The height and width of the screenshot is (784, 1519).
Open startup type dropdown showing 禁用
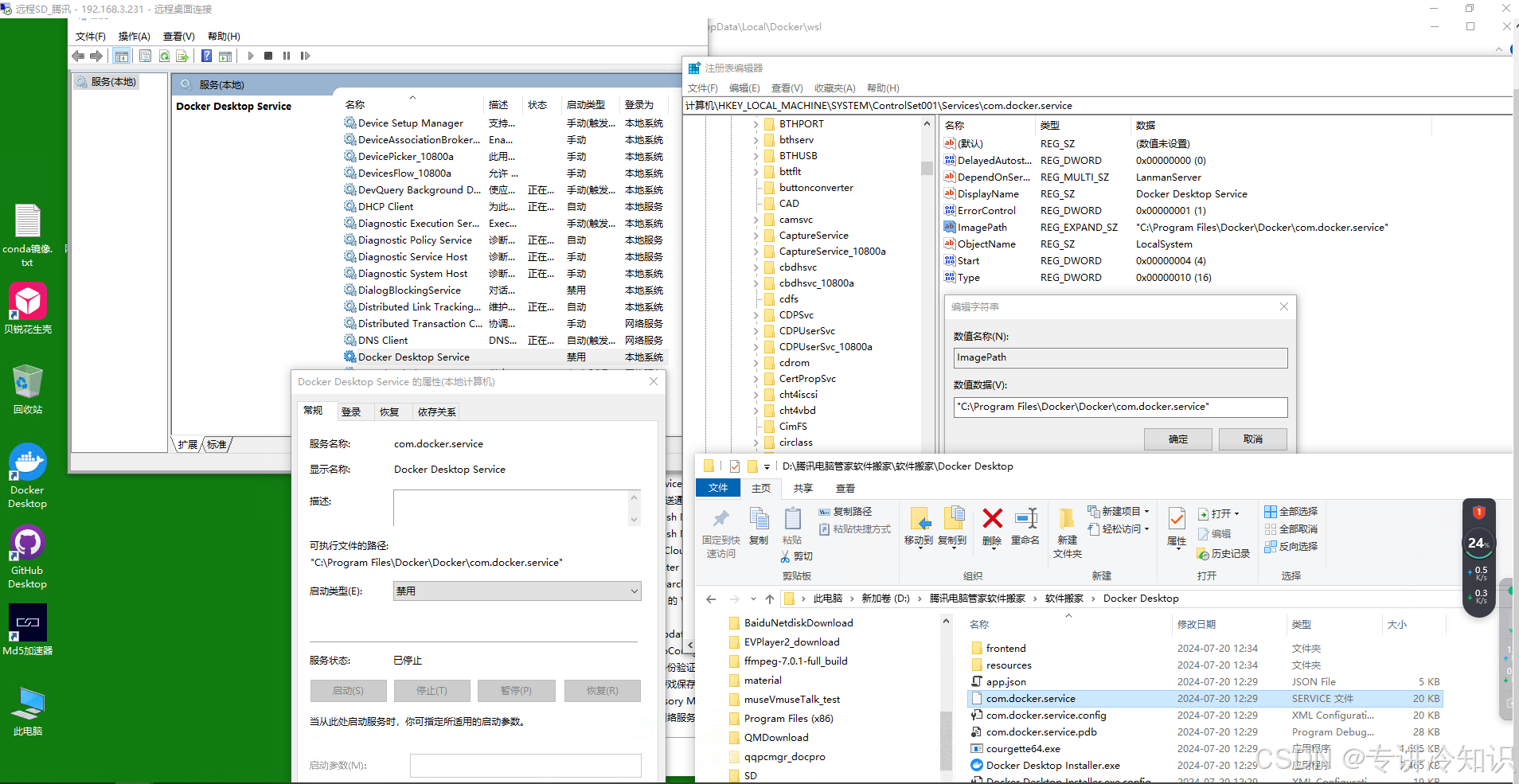coord(517,591)
